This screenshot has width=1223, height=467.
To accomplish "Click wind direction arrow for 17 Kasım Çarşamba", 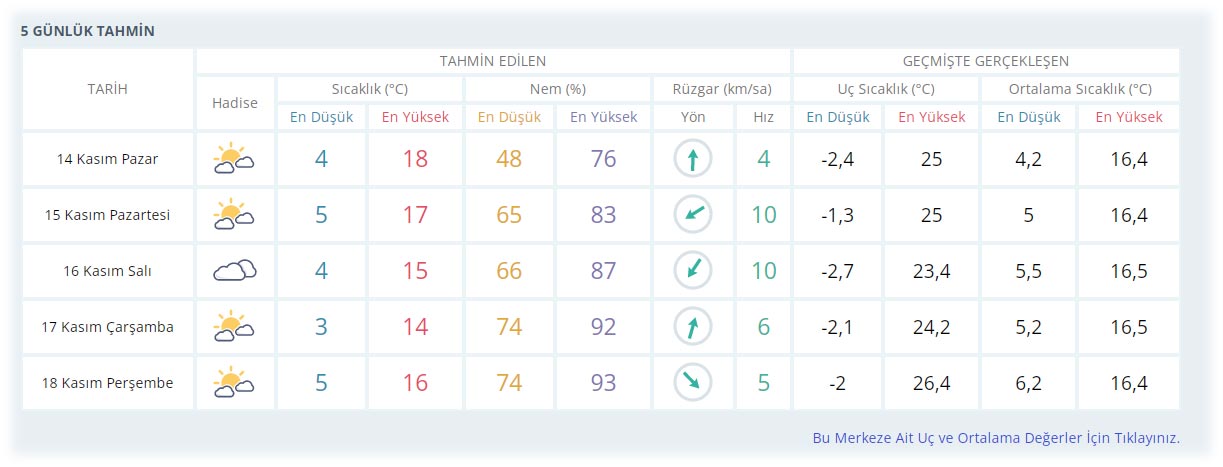I will click(x=692, y=327).
